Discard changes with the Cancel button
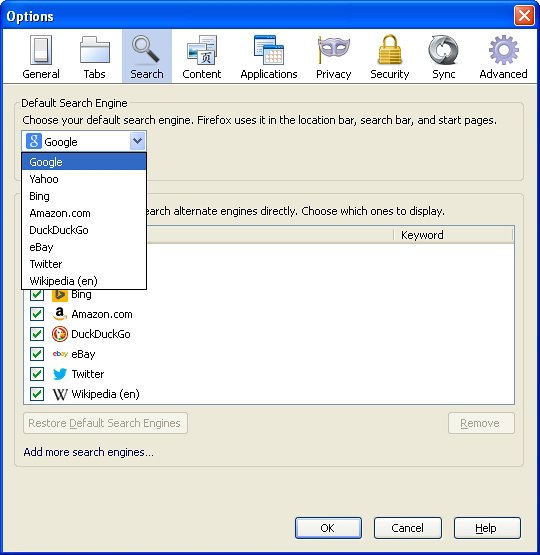Image resolution: width=540 pixels, height=555 pixels. pyautogui.click(x=408, y=528)
